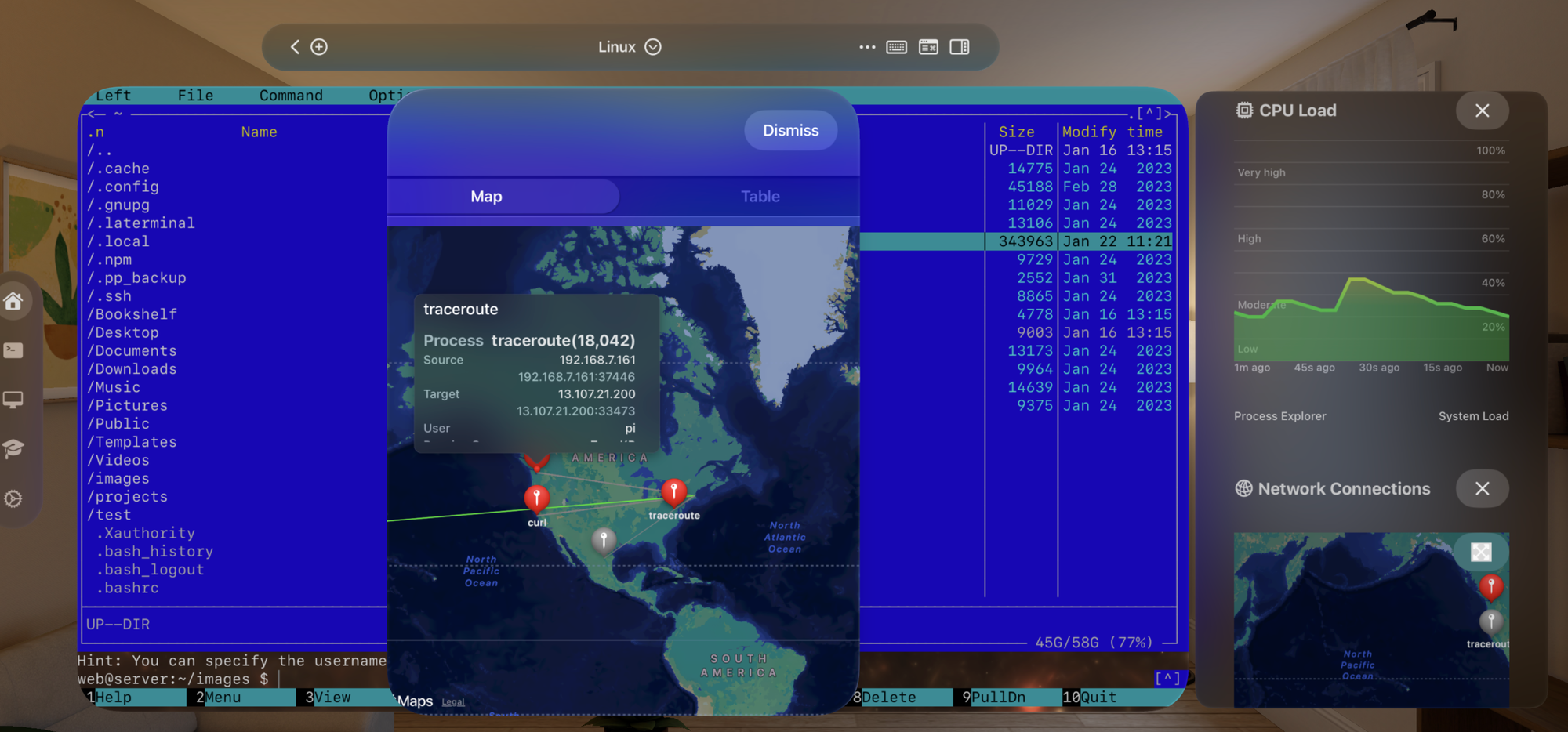The width and height of the screenshot is (1568, 732).
Task: Close the Network Connections panel
Action: (x=1482, y=488)
